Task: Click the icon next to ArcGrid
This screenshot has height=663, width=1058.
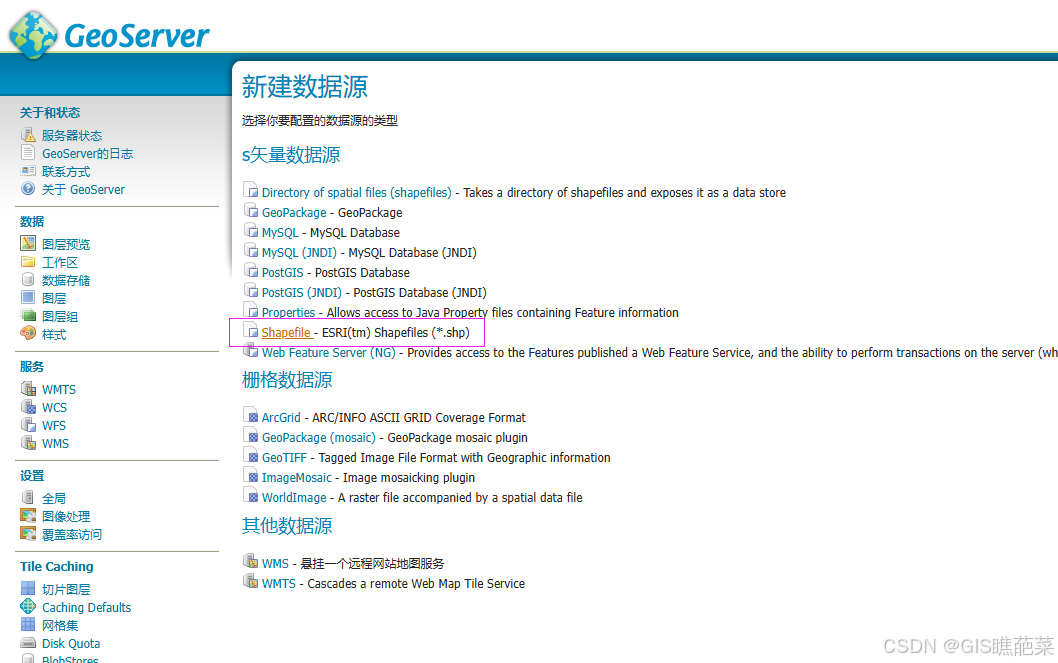Action: pos(250,415)
